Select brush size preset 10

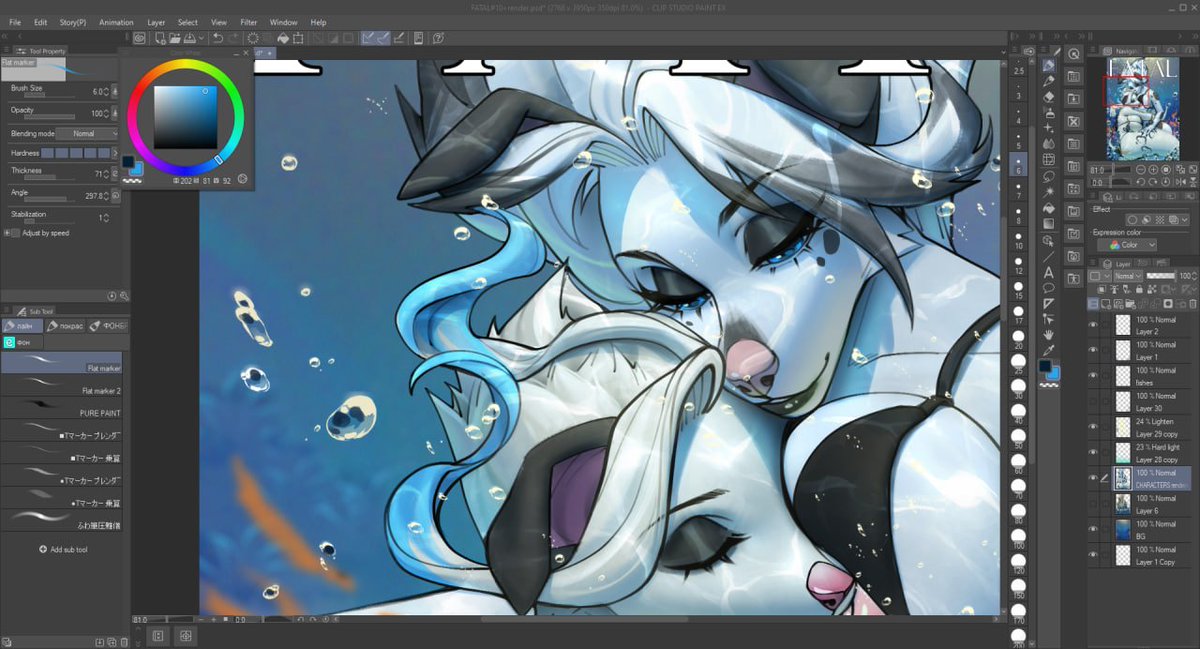(1019, 239)
